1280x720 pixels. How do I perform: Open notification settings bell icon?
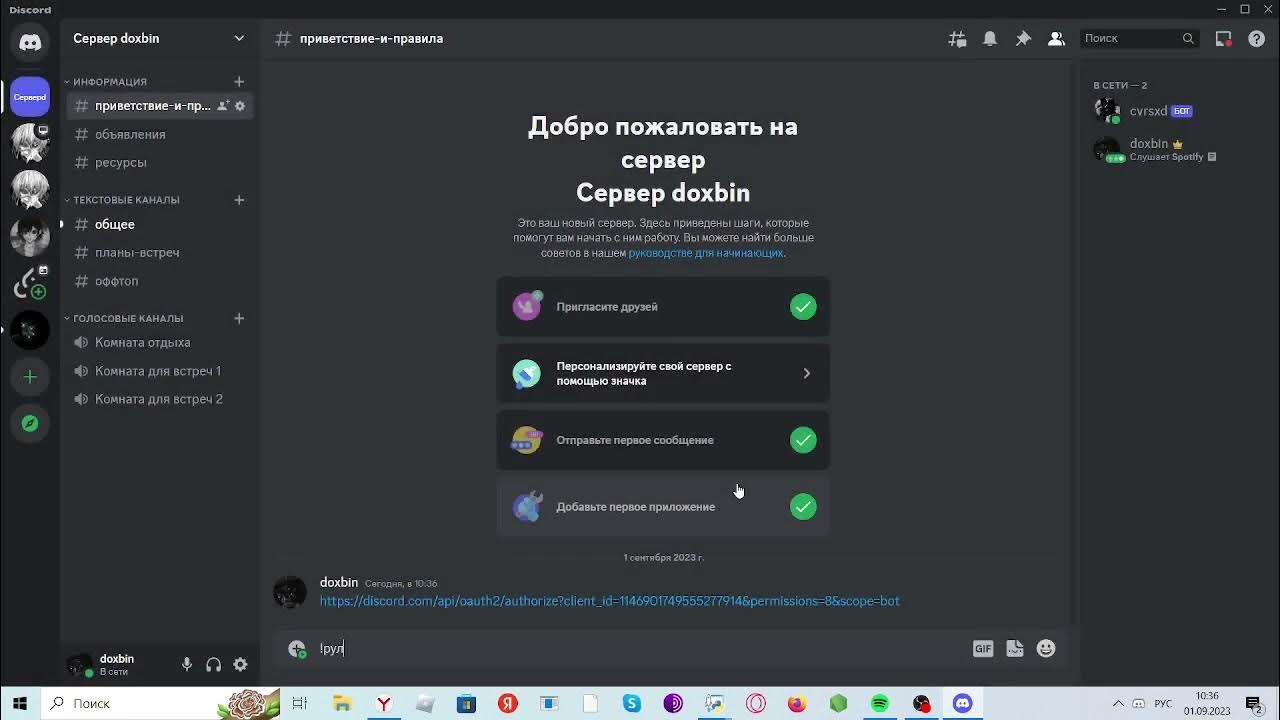[990, 39]
